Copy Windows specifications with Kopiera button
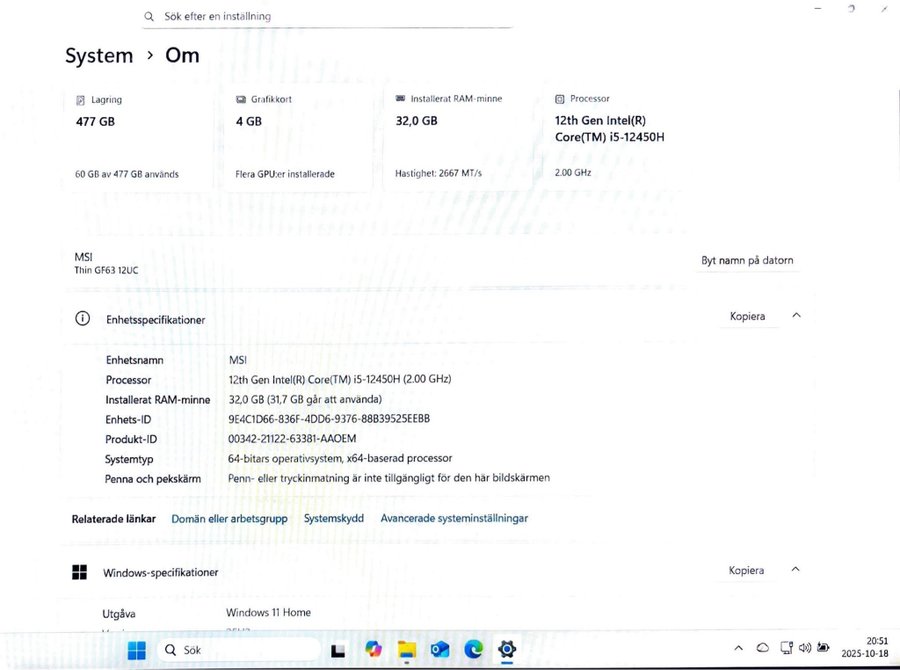Viewport: 900px width, 670px height. (746, 570)
